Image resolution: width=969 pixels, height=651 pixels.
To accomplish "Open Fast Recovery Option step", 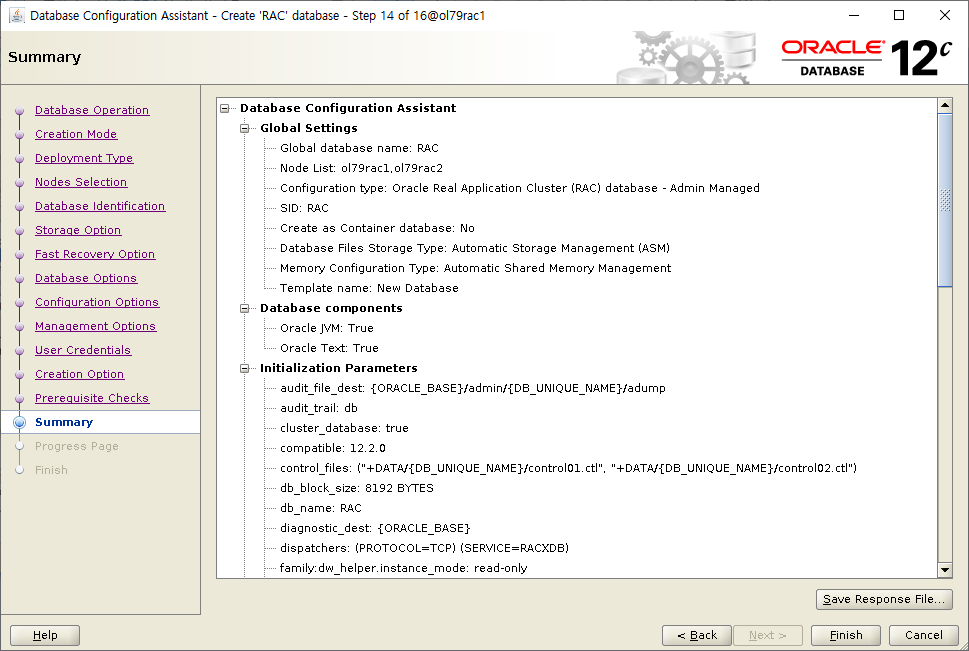I will pyautogui.click(x=95, y=254).
